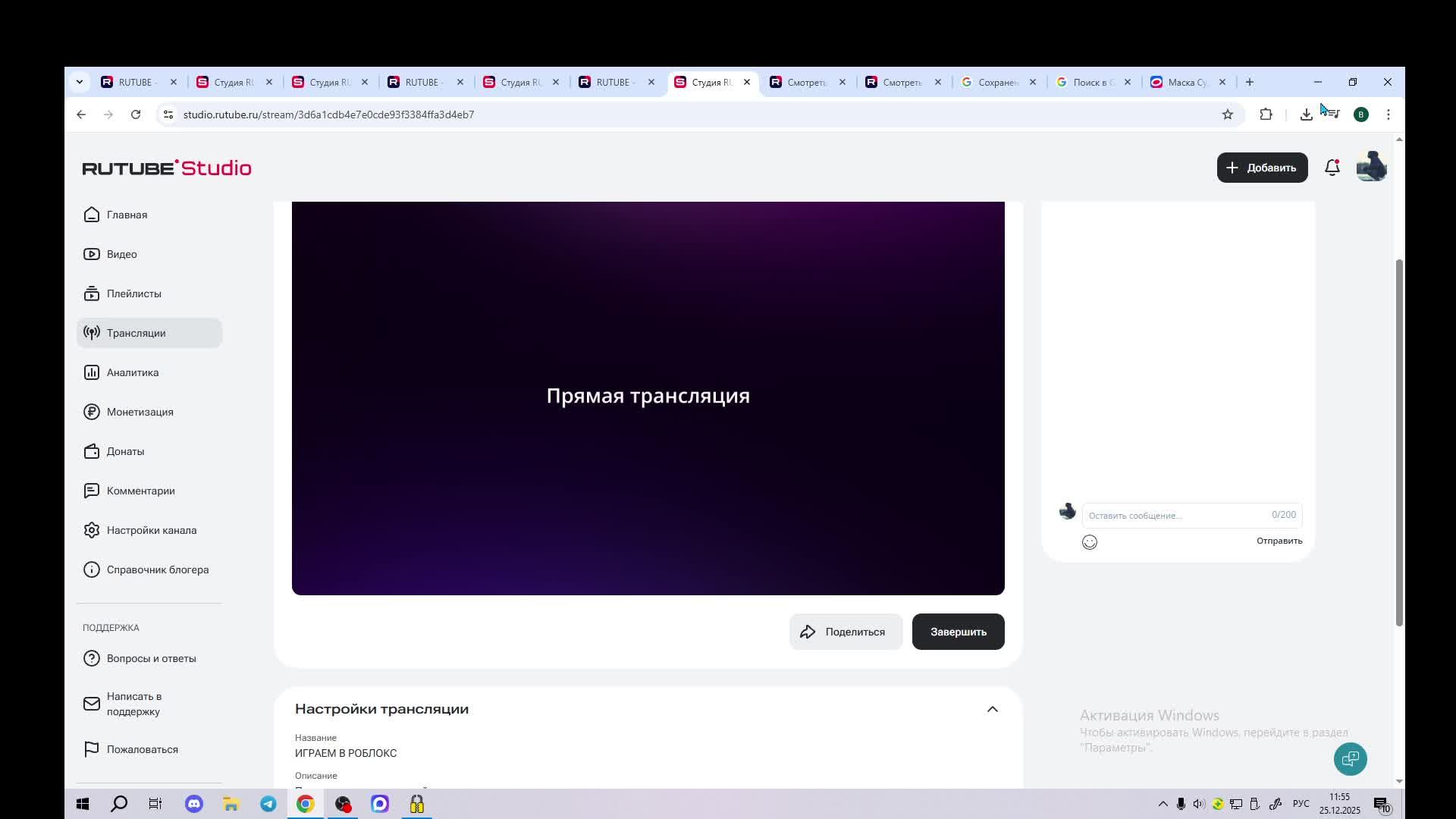1456x819 pixels.
Task: Show hidden system tray icons
Action: (x=1163, y=804)
